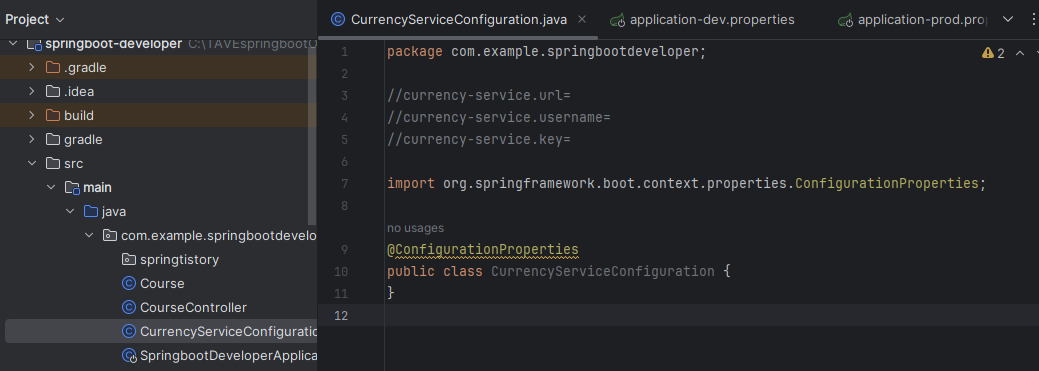Switch to the application-dev.properties tab
1039x371 pixels.
click(712, 19)
